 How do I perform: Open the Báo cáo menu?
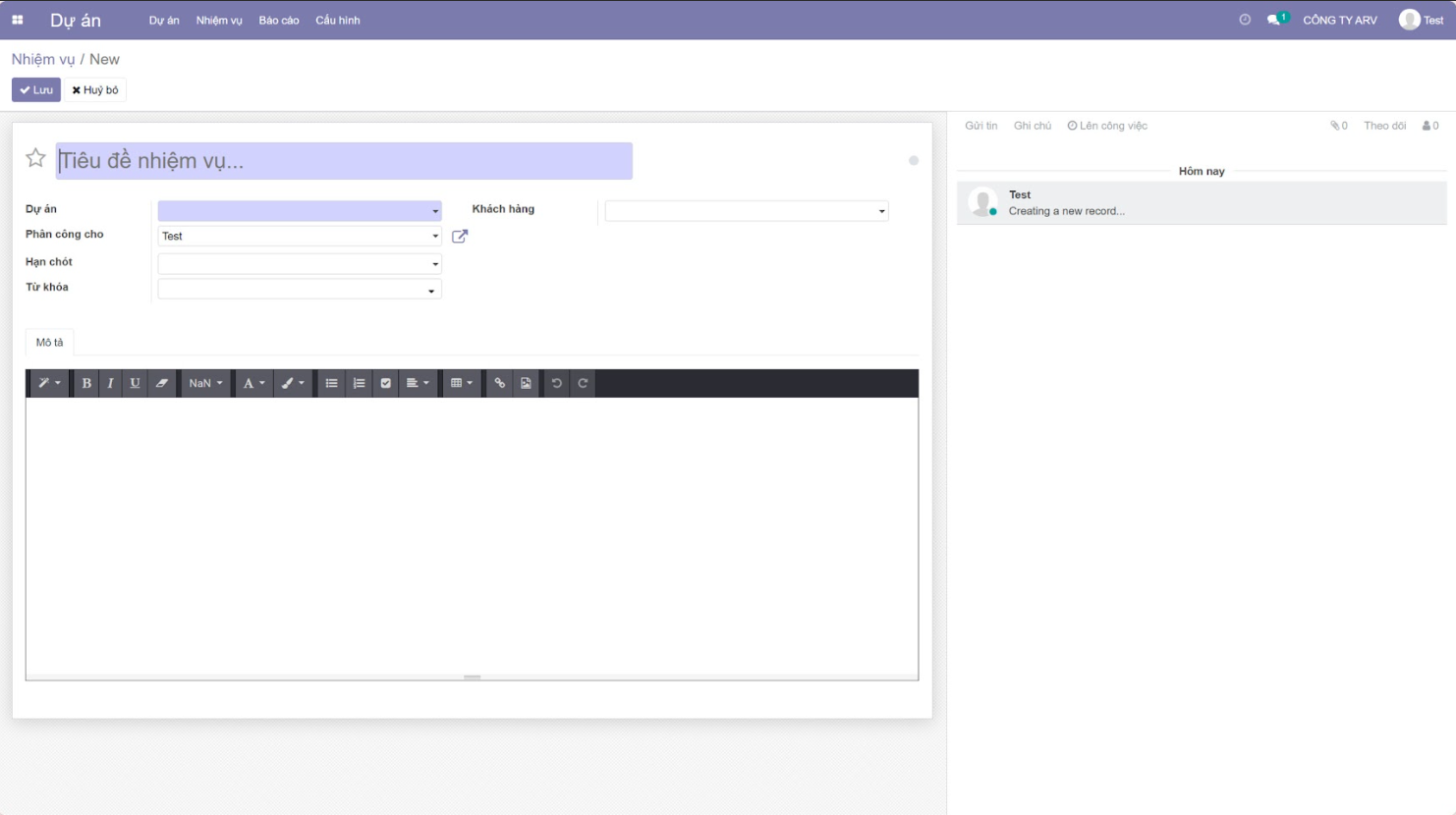pos(279,20)
